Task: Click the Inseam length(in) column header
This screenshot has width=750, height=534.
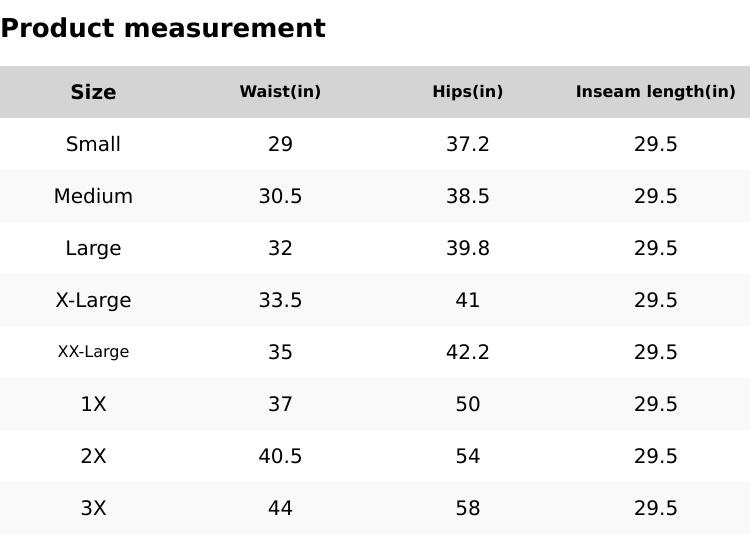Action: (x=655, y=92)
